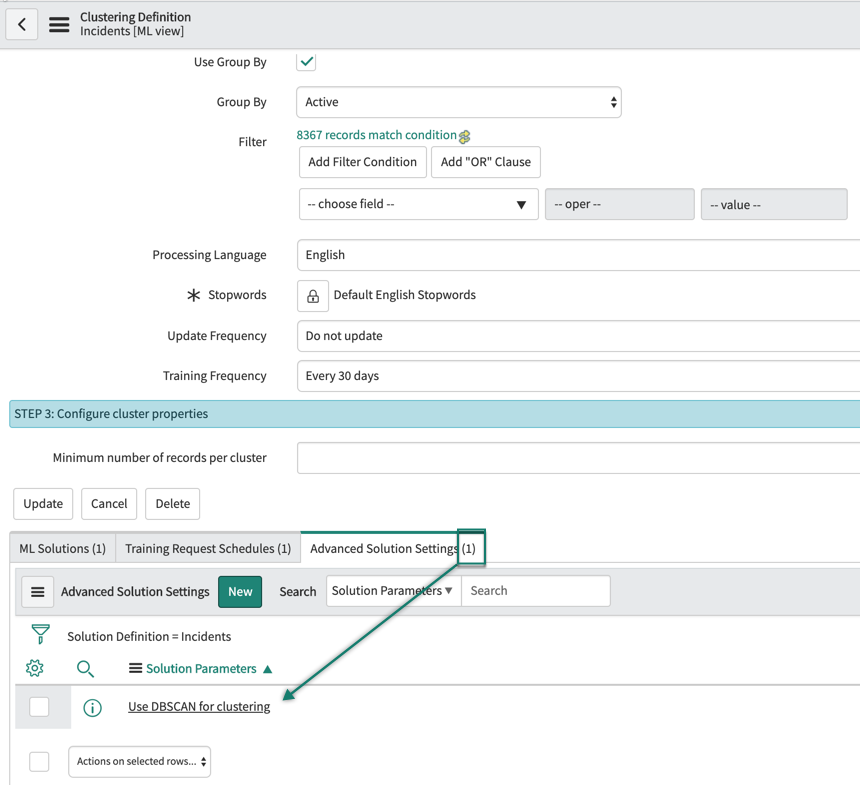
Task: Open the Use DBSCAN for clustering record
Action: [199, 707]
